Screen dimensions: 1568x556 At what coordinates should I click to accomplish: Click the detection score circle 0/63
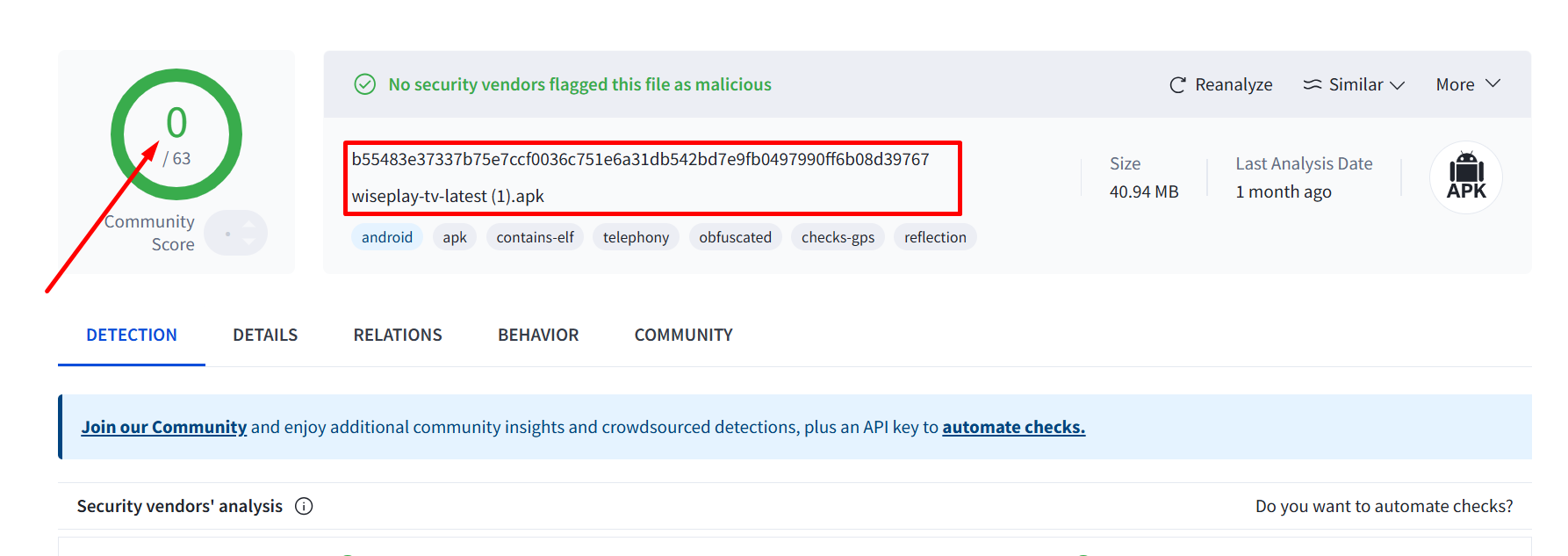point(176,134)
